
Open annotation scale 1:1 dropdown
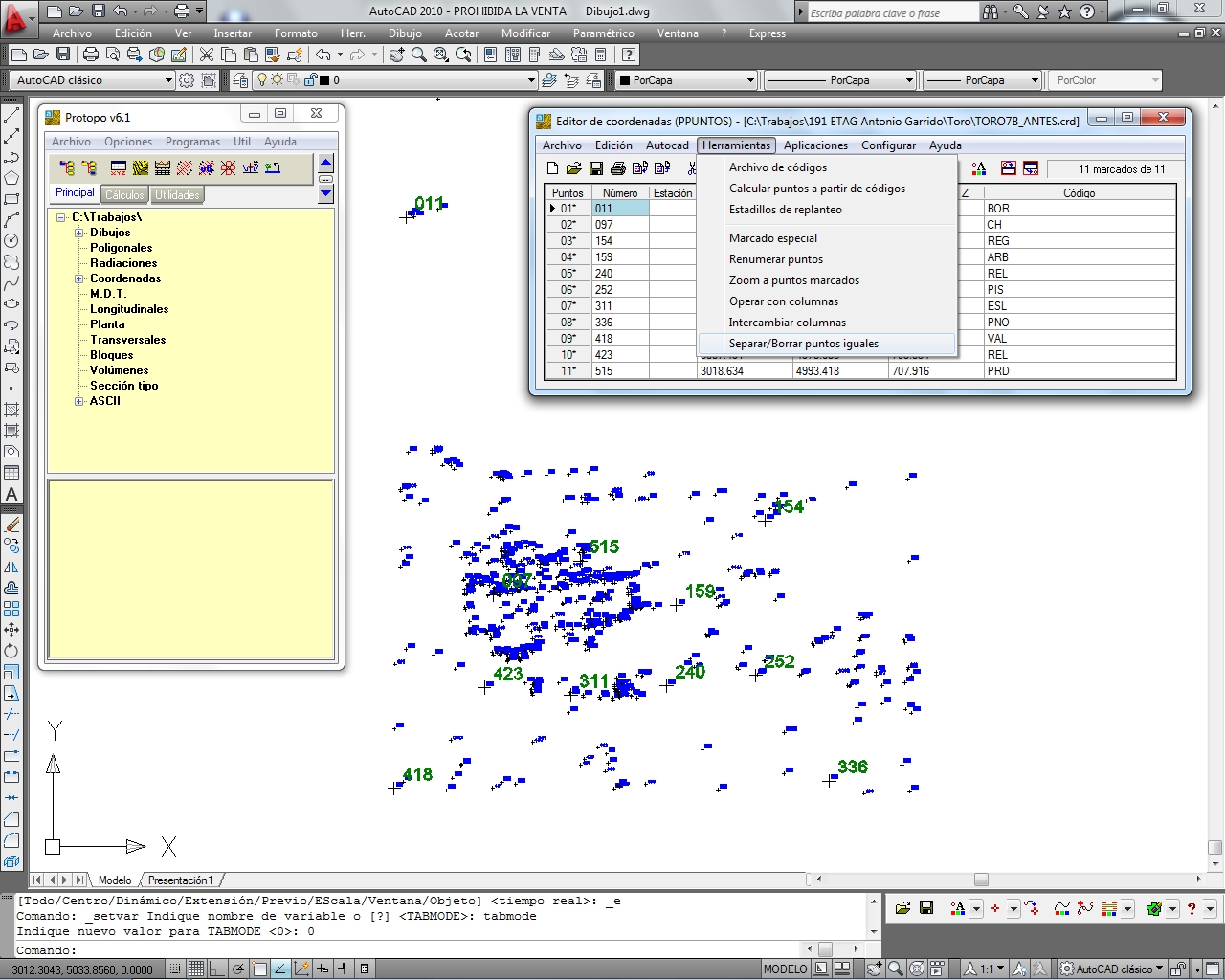[x=986, y=969]
